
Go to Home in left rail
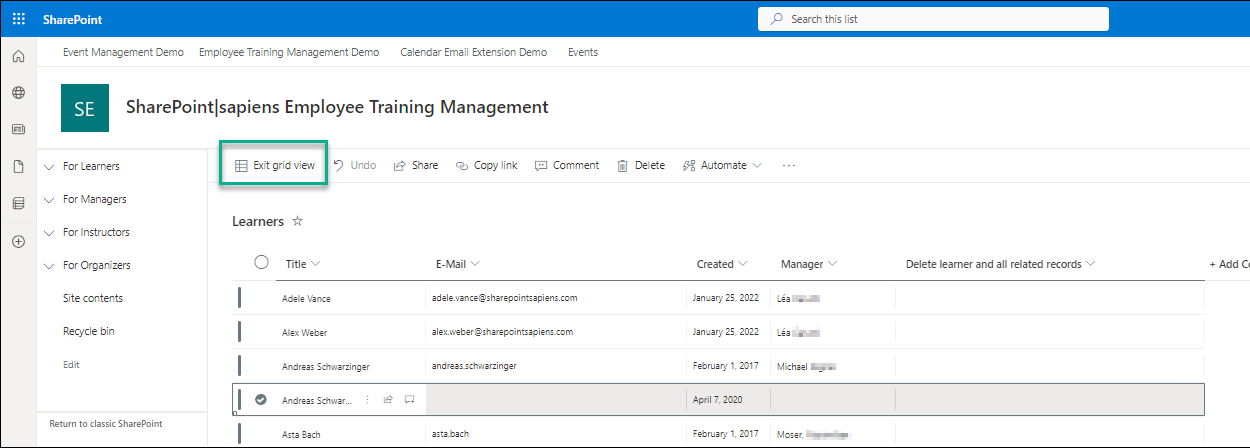18,56
